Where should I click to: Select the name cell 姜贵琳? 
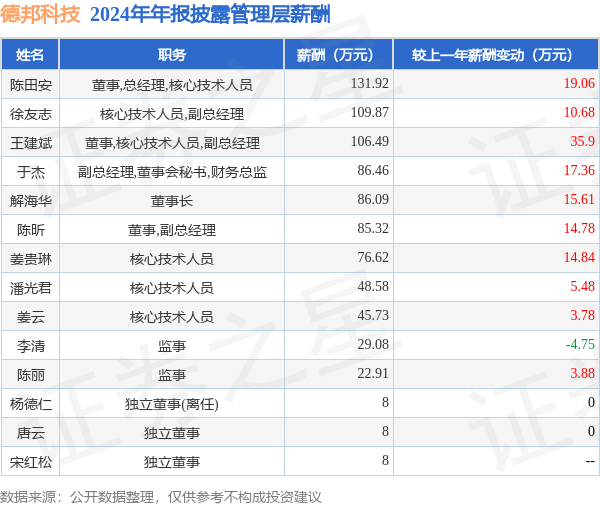pos(31,259)
